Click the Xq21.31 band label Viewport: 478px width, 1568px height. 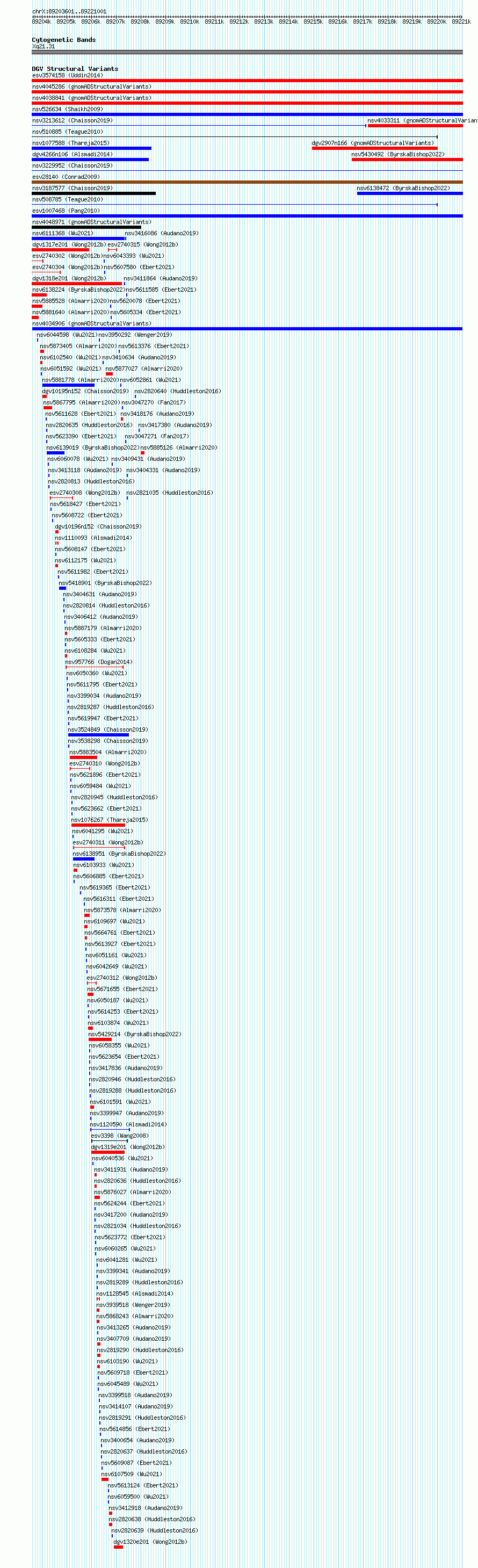coord(43,46)
